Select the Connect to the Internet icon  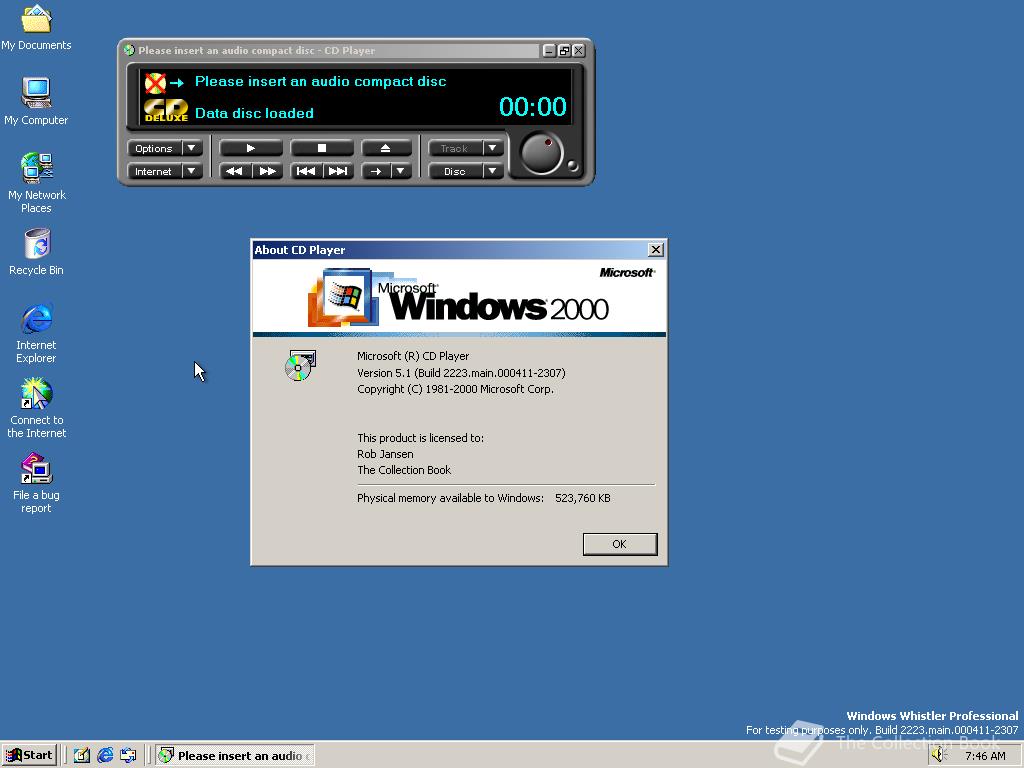pyautogui.click(x=37, y=408)
